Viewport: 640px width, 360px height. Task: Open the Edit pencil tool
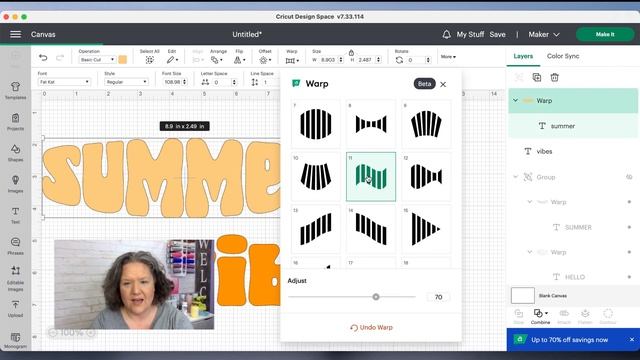pyautogui.click(x=172, y=60)
